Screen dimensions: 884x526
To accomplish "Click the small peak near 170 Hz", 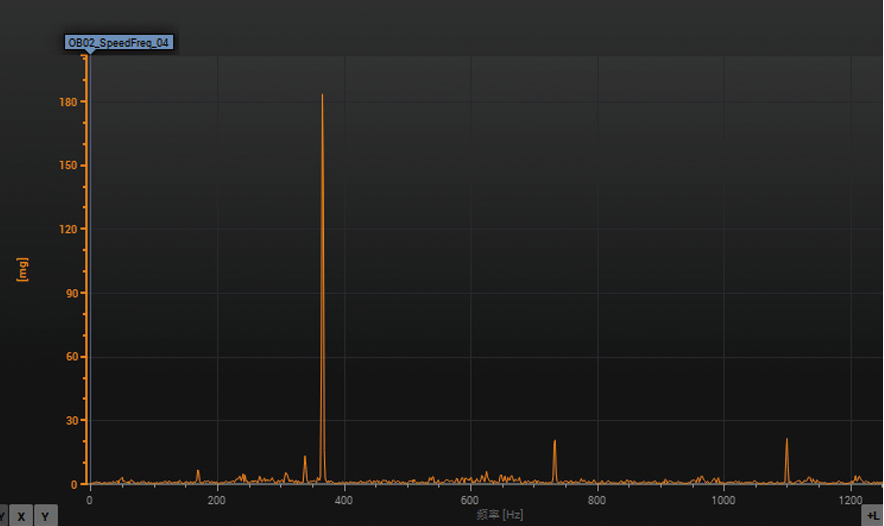I will 198,471.
